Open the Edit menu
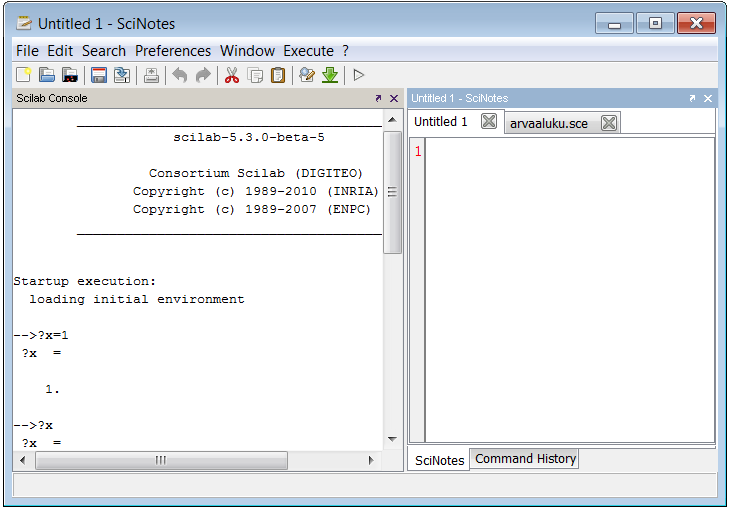Viewport: 729px width, 511px height. (60, 51)
